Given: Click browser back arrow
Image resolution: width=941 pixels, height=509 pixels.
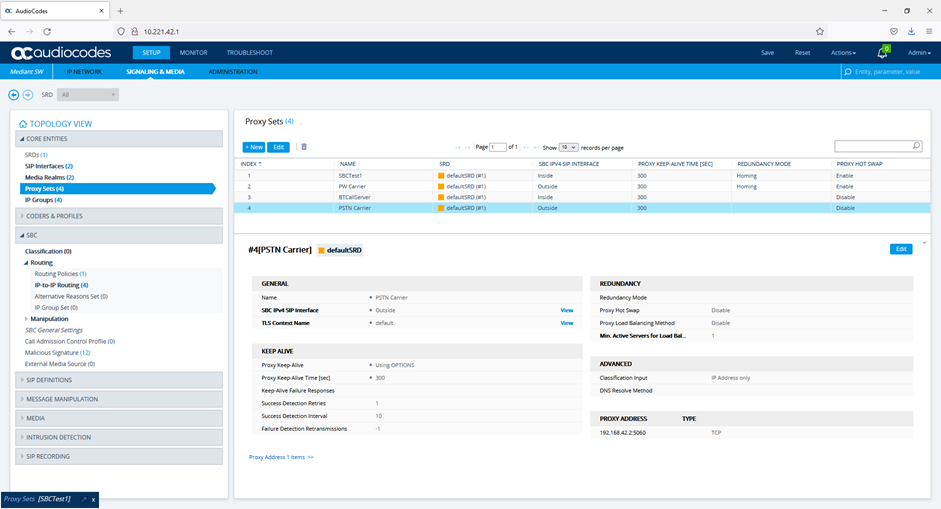Looking at the screenshot, I should [12, 31].
